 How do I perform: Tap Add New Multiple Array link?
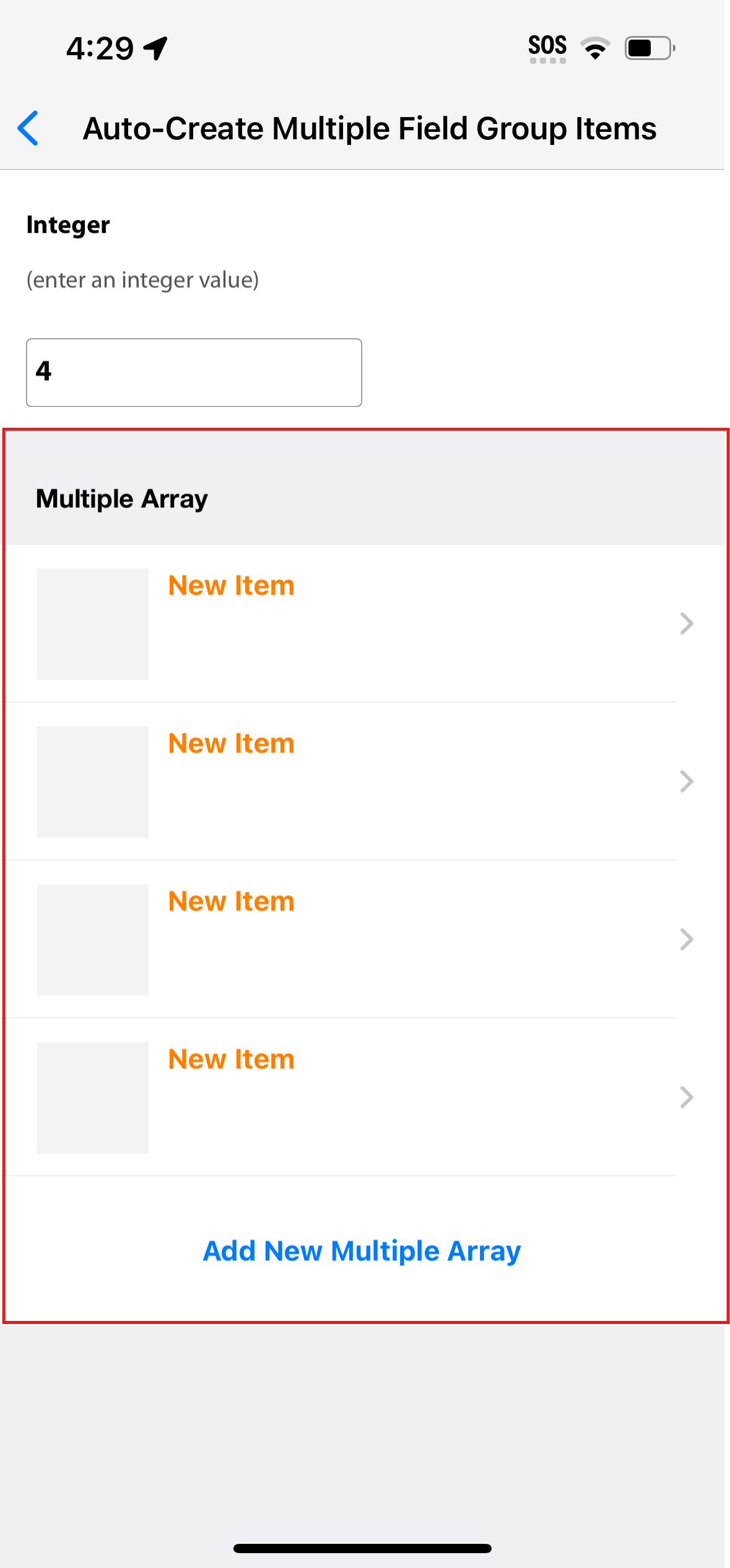(362, 1251)
